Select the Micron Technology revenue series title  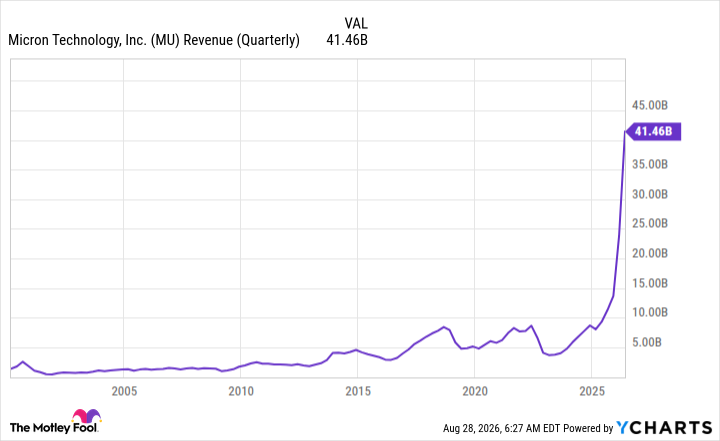(x=154, y=40)
